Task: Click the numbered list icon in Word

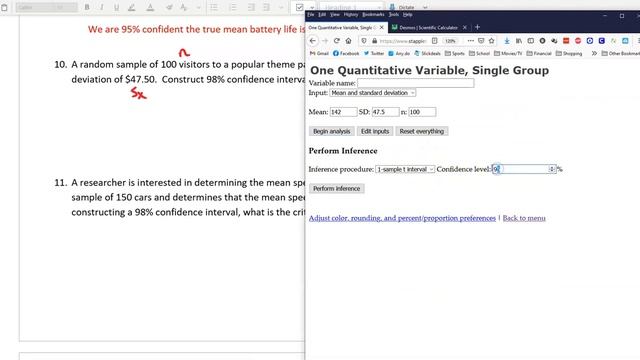Action: click(233, 7)
